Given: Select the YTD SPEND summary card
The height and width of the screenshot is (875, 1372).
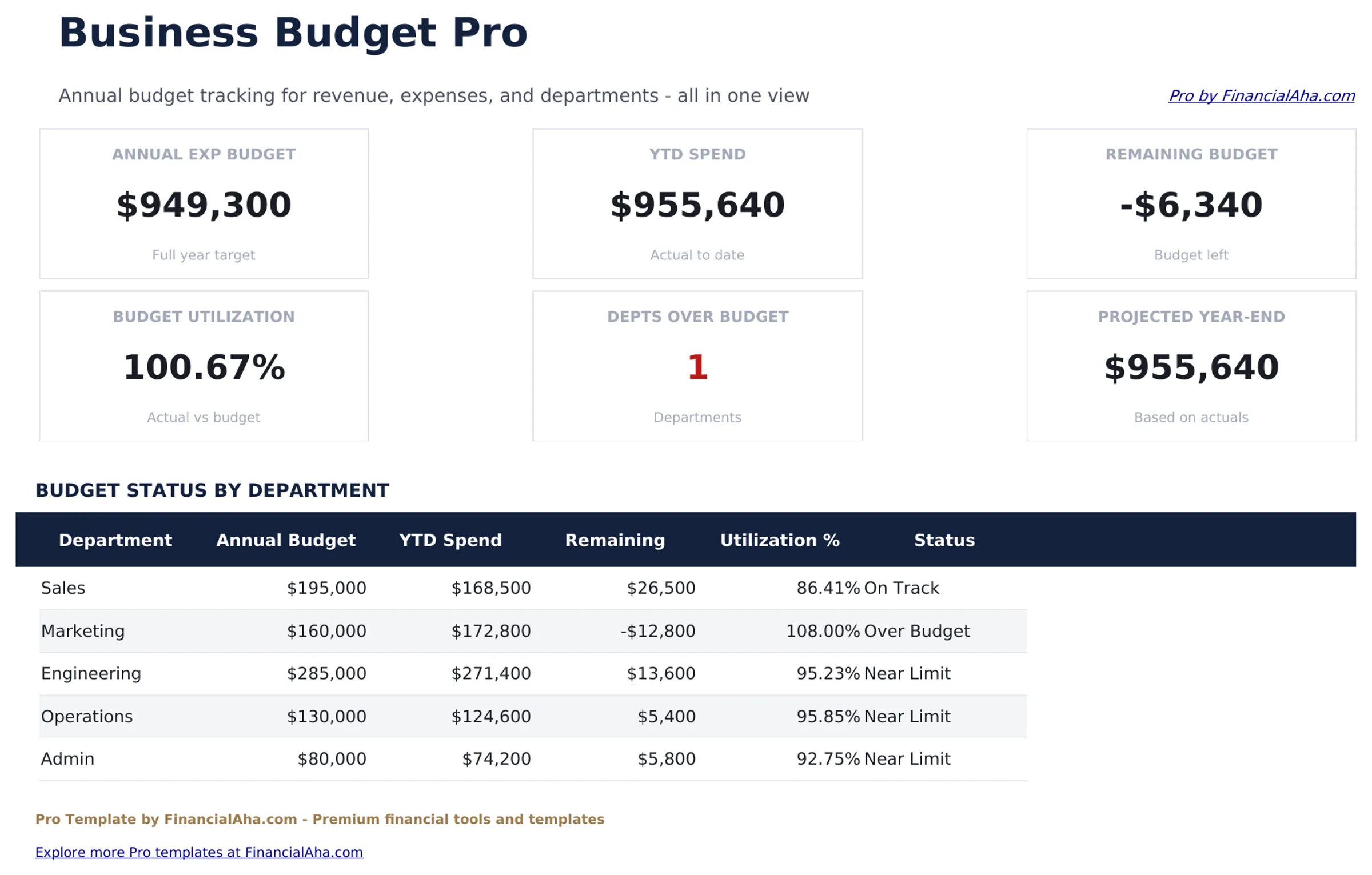Looking at the screenshot, I should point(697,203).
